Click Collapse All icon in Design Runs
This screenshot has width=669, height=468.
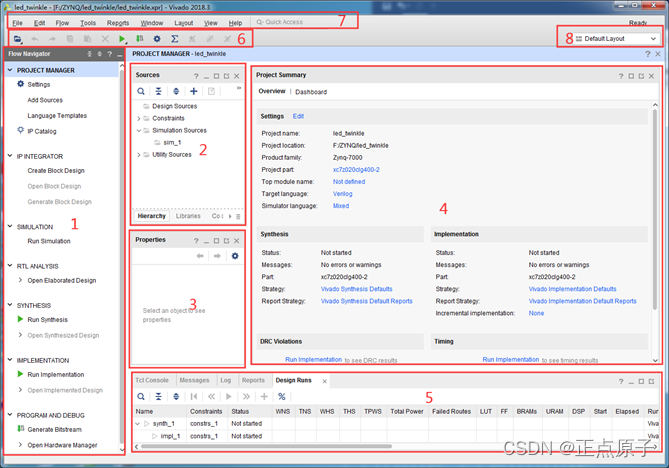click(x=158, y=397)
